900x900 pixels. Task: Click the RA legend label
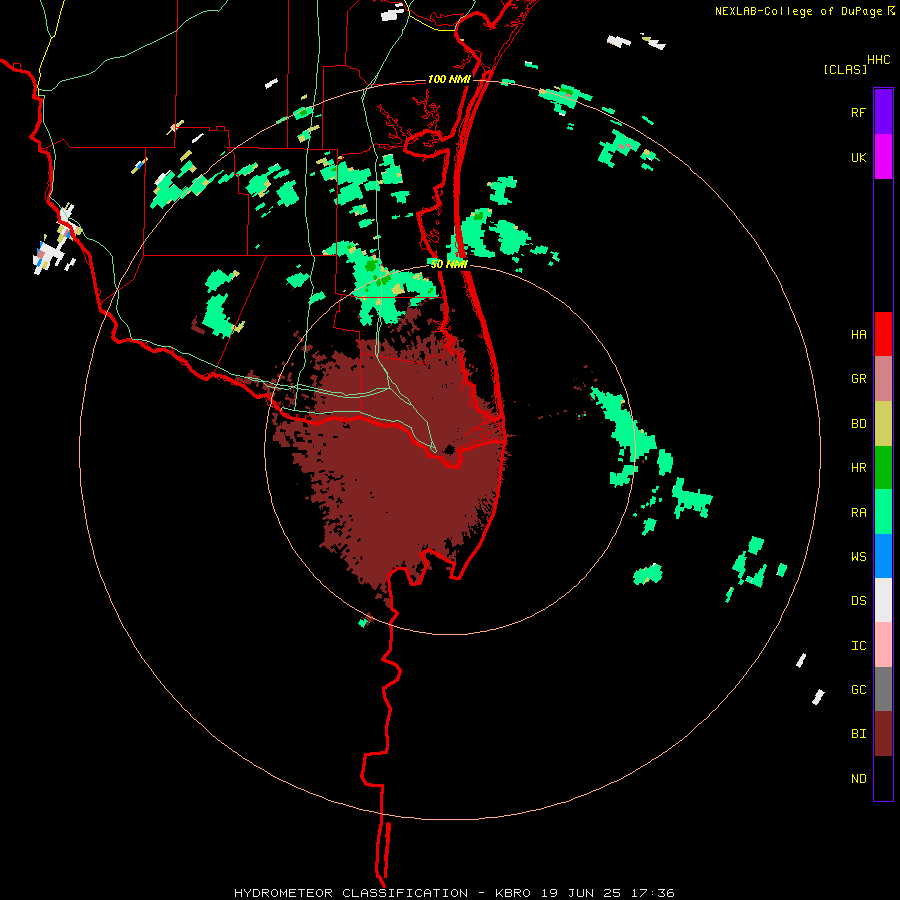tap(858, 513)
